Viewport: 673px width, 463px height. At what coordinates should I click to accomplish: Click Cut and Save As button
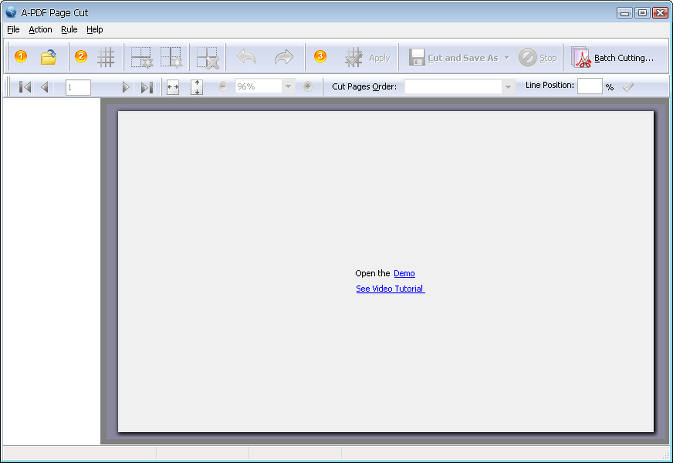[454, 58]
